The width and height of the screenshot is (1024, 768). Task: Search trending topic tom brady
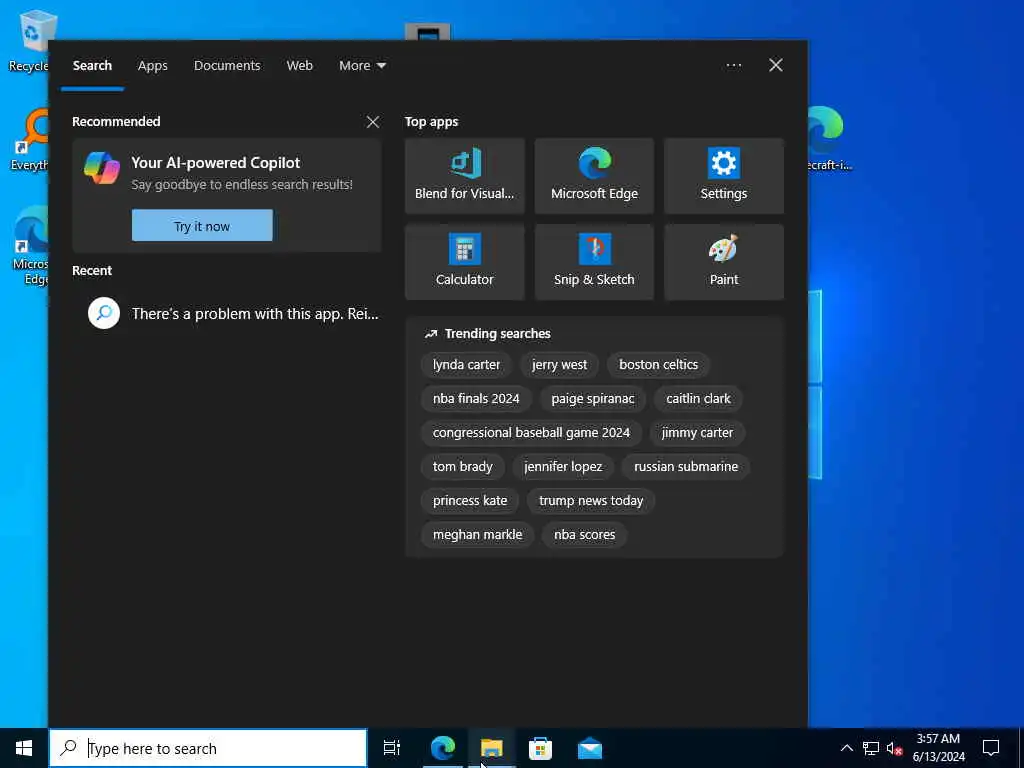click(462, 466)
